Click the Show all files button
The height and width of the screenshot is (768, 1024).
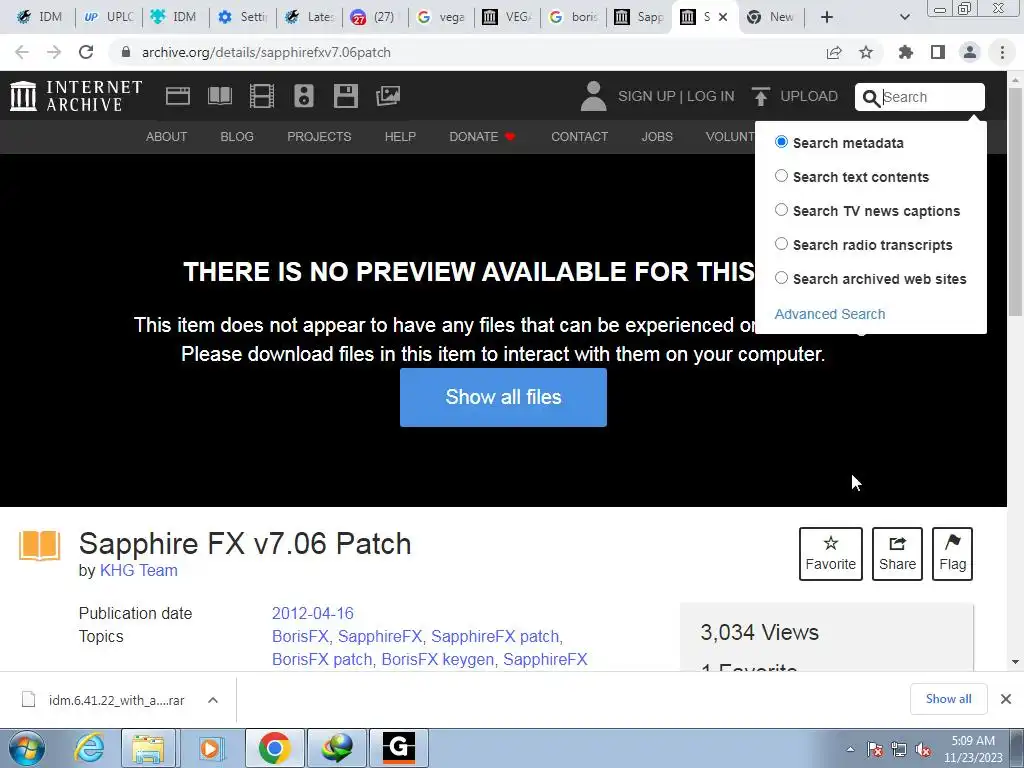(504, 397)
